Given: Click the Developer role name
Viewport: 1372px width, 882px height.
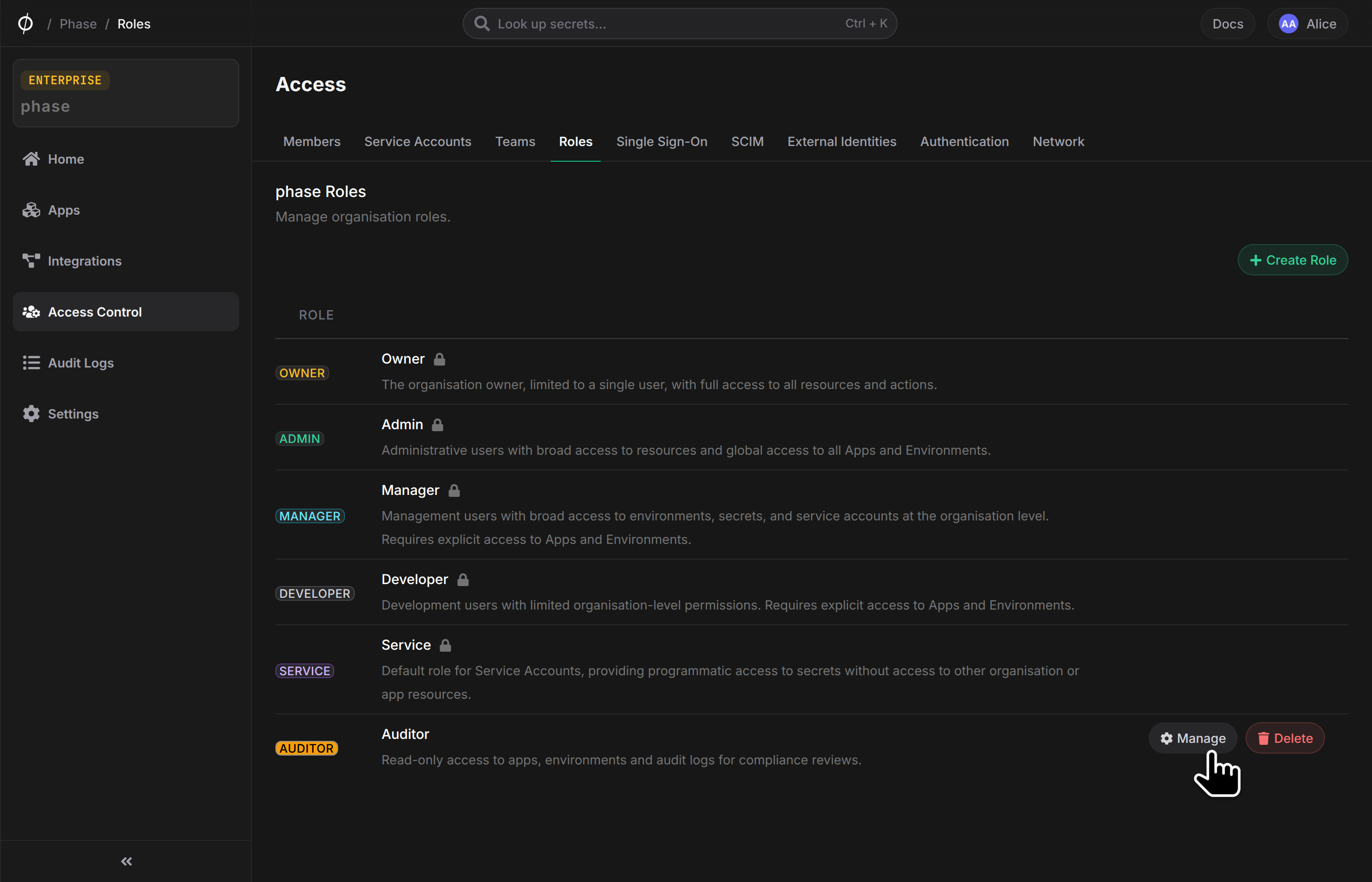Looking at the screenshot, I should point(415,579).
